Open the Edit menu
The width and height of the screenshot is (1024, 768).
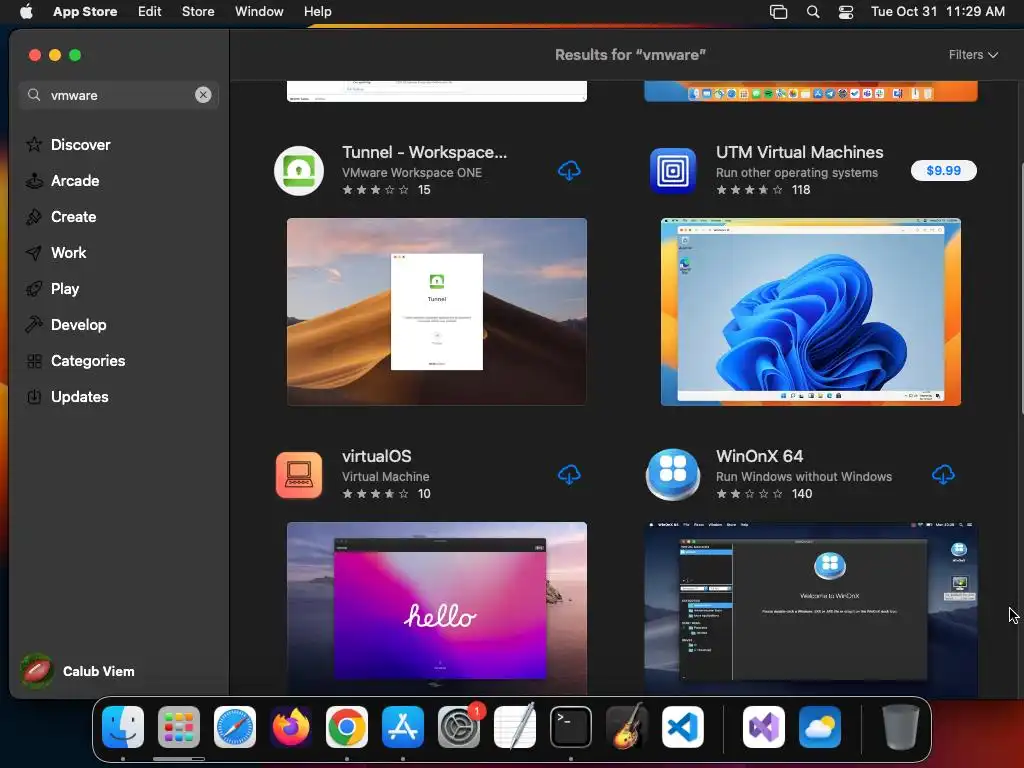click(150, 11)
